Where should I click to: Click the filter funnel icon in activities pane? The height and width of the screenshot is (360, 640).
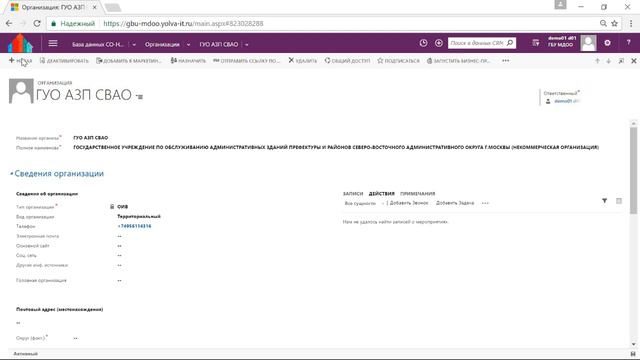[604, 201]
